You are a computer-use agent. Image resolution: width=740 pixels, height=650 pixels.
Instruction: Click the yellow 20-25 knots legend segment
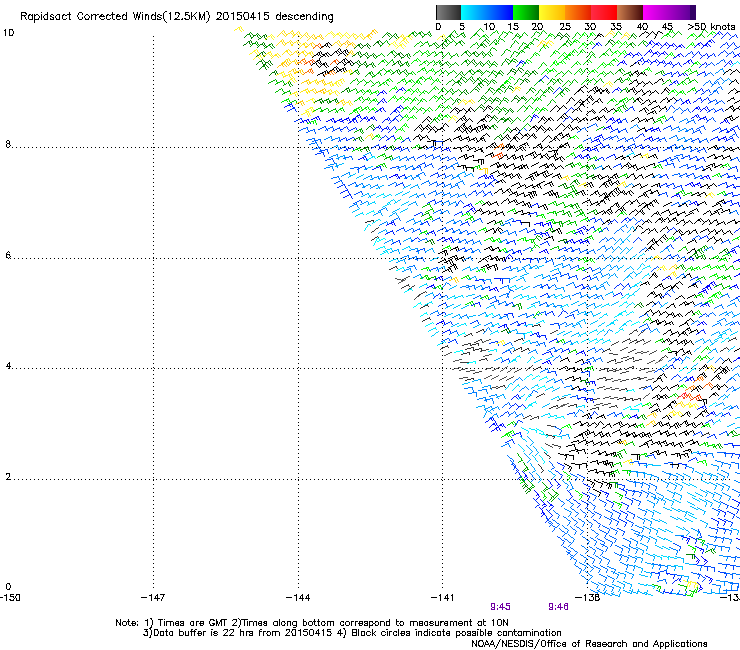552,12
